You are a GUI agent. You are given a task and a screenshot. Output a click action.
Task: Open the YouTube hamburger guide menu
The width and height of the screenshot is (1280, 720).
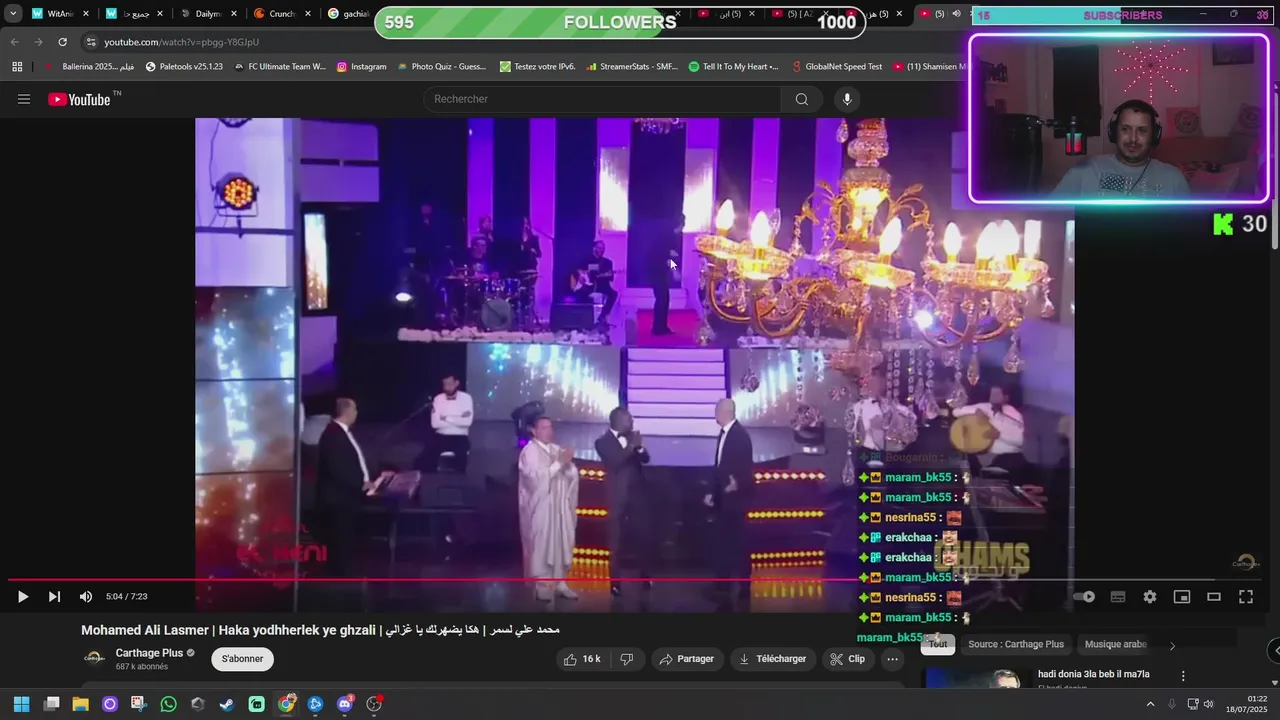point(24,99)
